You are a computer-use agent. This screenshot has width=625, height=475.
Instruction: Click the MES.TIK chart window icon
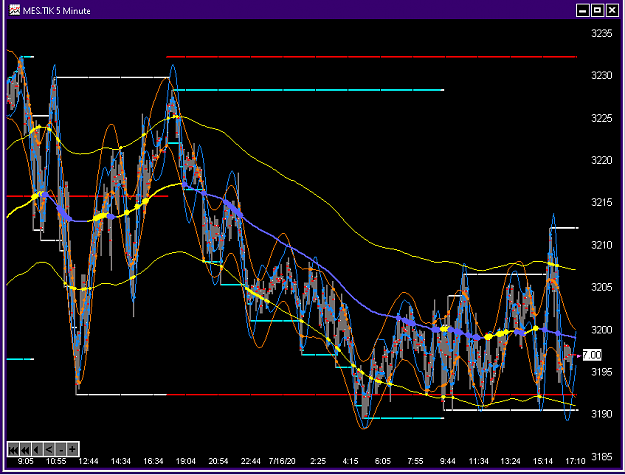click(x=15, y=10)
